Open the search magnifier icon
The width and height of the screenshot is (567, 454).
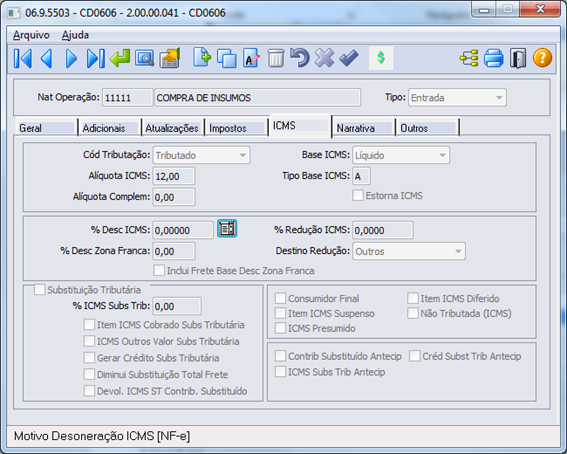click(144, 58)
